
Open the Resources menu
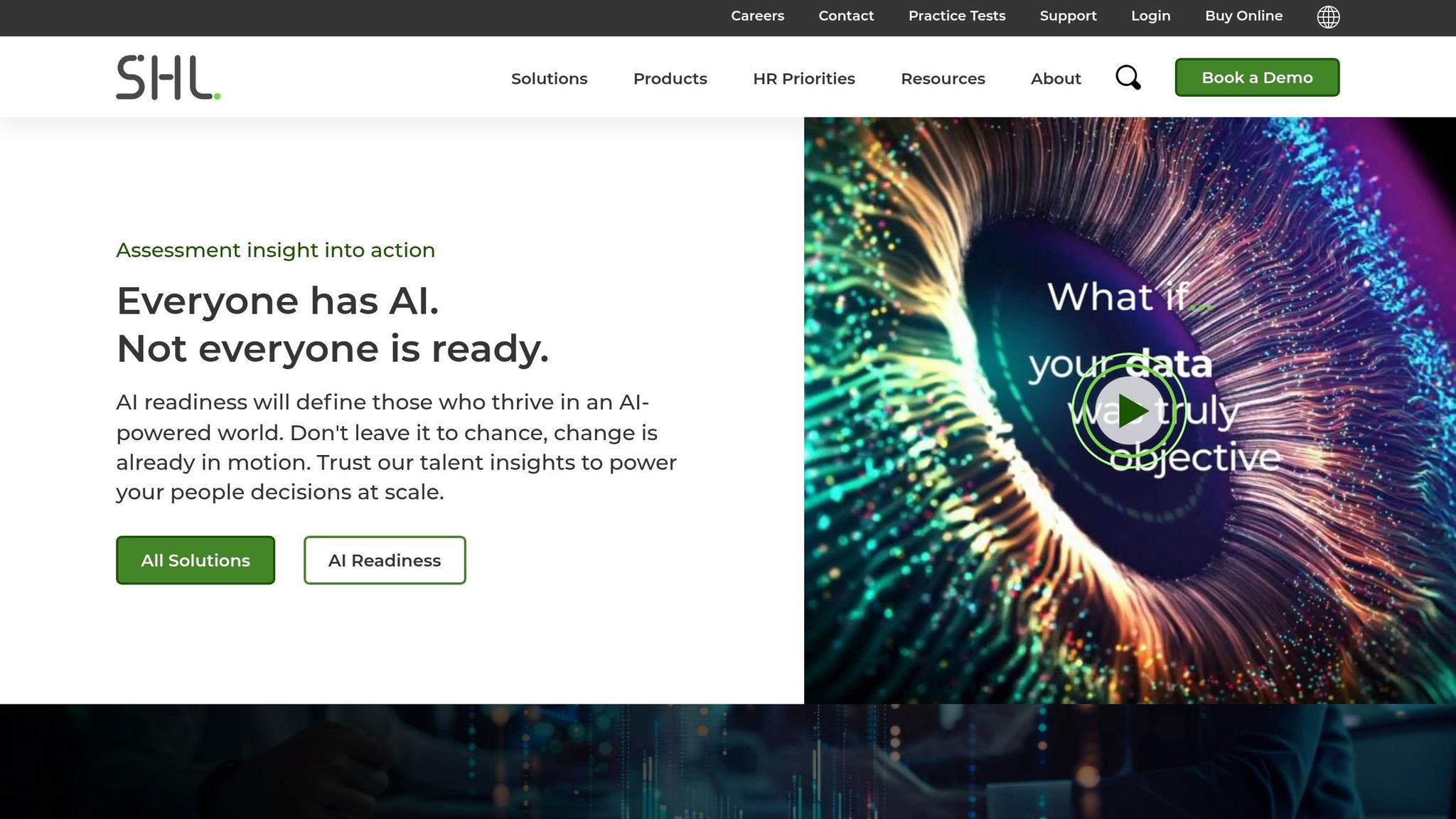(943, 78)
